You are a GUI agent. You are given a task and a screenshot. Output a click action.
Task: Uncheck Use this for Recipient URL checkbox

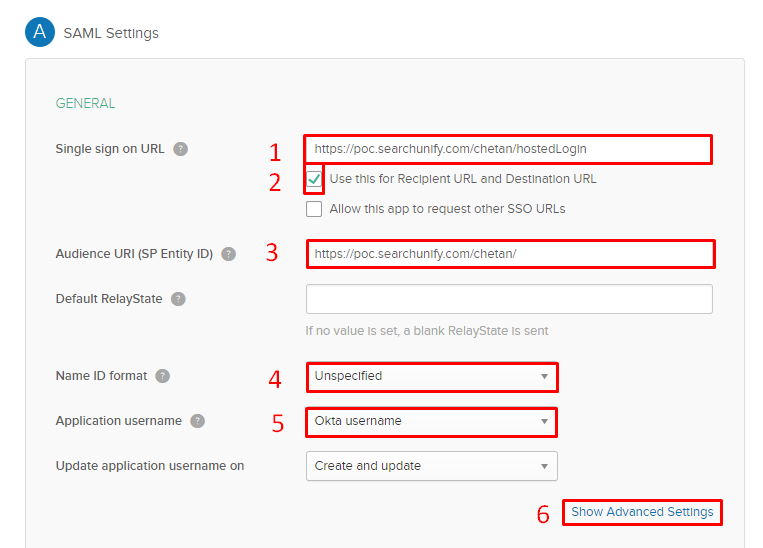[315, 180]
